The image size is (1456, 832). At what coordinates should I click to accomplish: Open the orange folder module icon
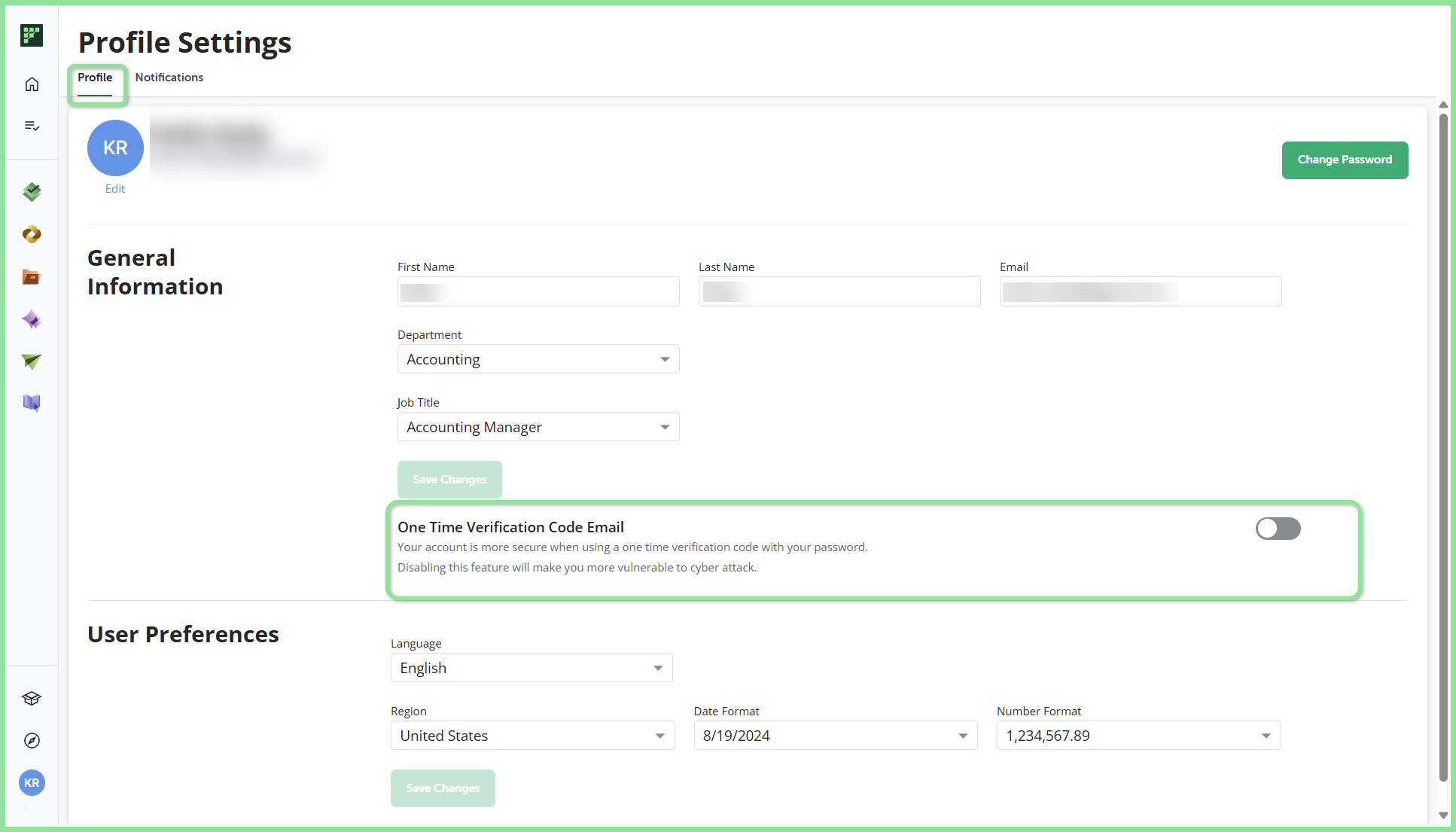[x=32, y=277]
